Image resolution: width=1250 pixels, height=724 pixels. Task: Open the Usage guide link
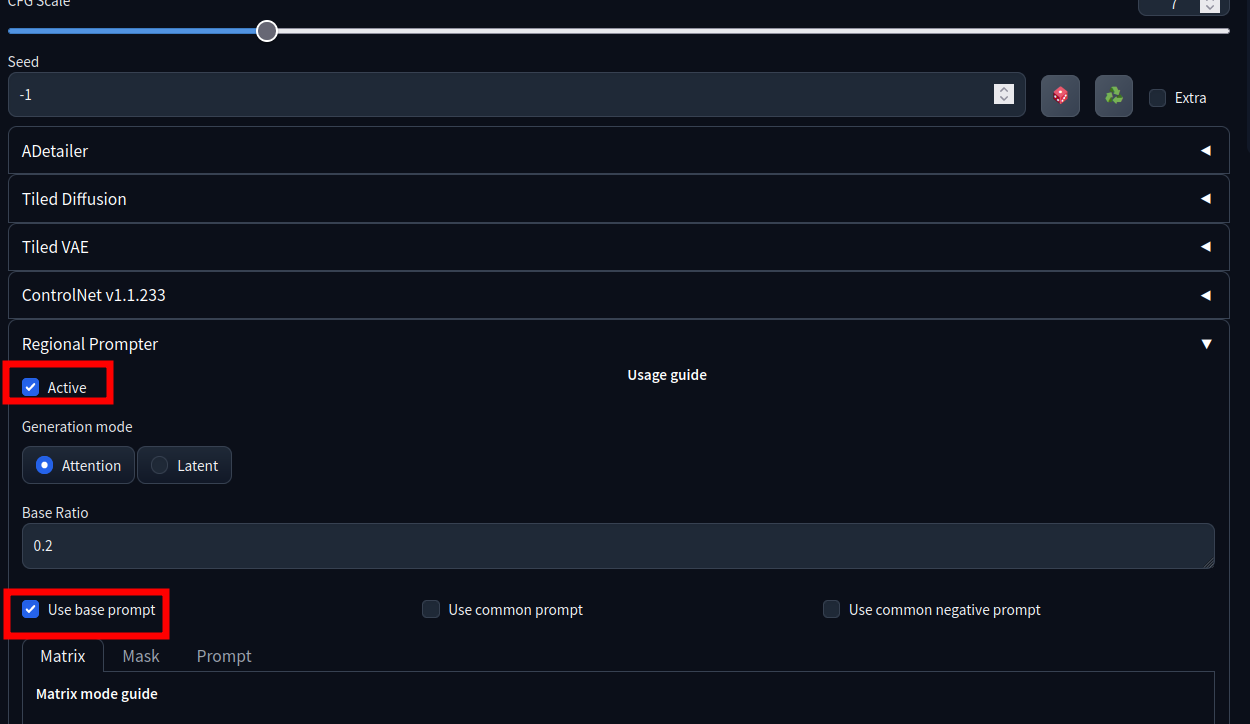coord(667,375)
